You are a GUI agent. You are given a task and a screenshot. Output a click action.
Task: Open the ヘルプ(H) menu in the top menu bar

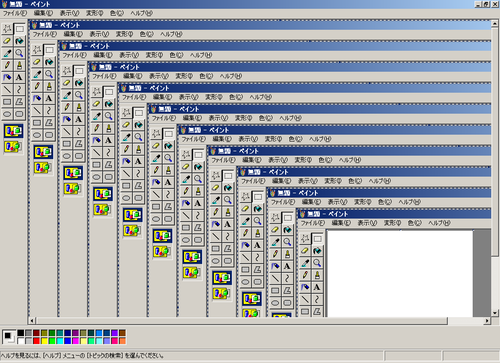(141, 13)
